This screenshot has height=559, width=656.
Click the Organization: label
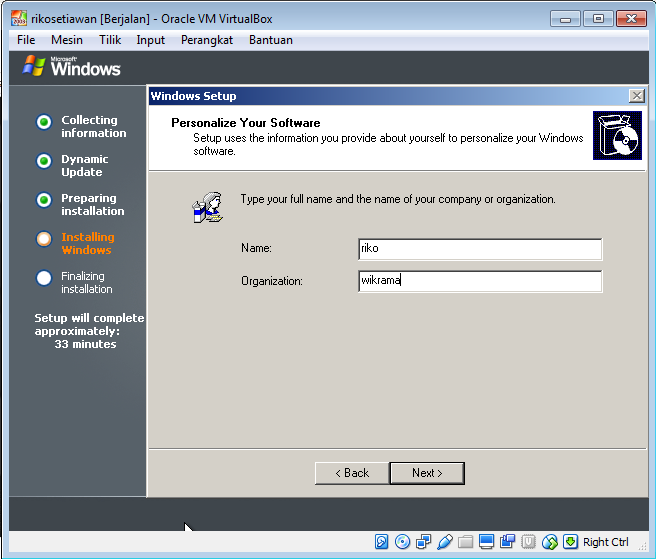(272, 281)
